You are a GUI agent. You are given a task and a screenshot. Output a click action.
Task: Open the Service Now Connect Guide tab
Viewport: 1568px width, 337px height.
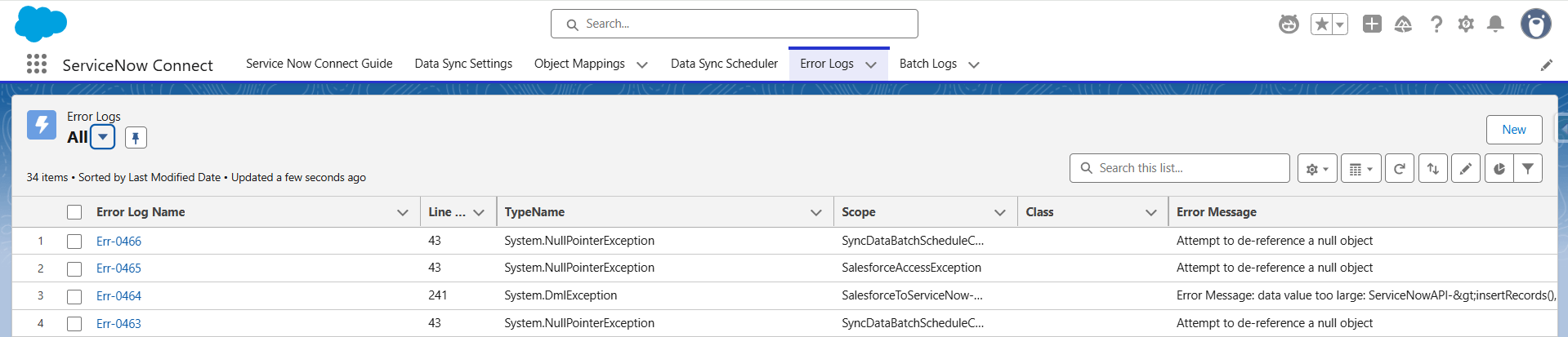(x=319, y=64)
